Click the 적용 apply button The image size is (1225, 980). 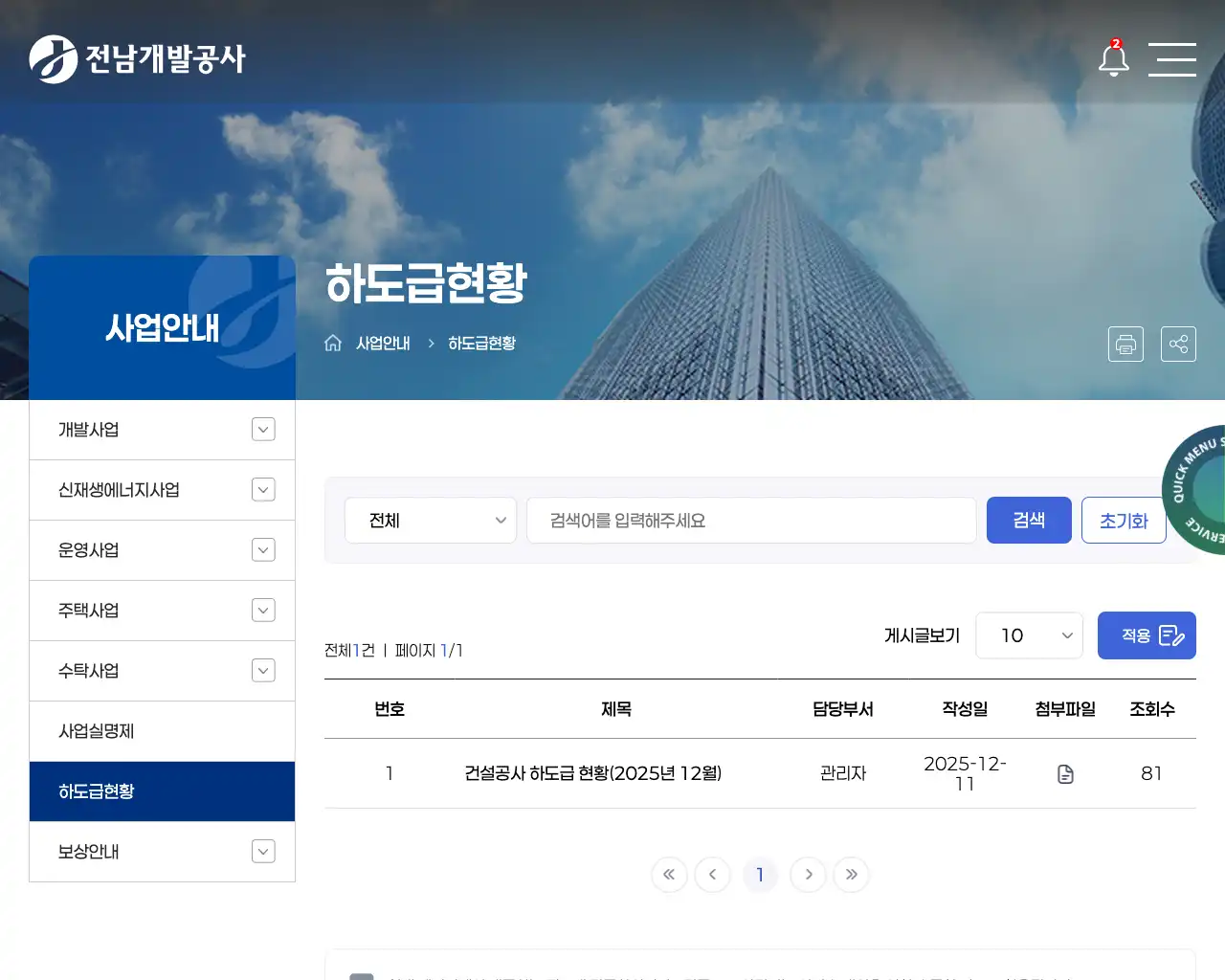[x=1147, y=635]
